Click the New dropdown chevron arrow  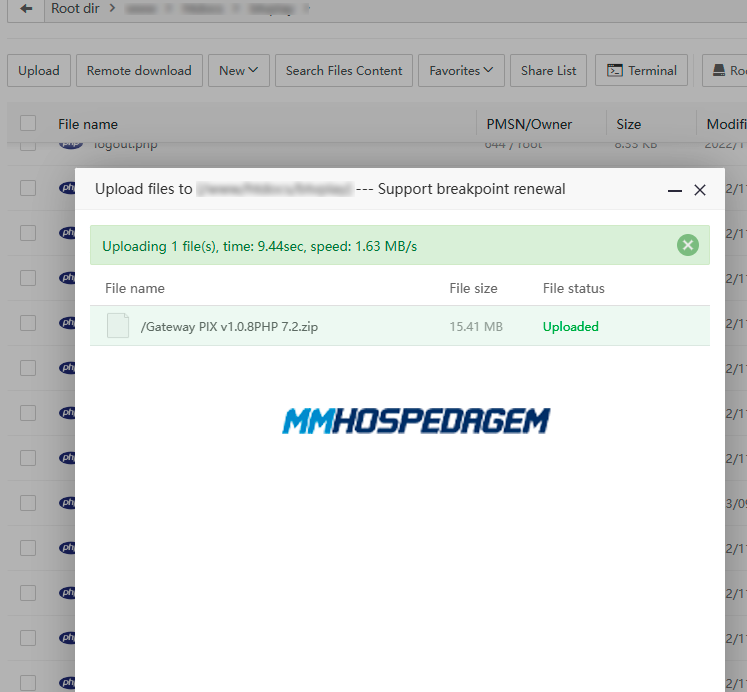point(253,70)
